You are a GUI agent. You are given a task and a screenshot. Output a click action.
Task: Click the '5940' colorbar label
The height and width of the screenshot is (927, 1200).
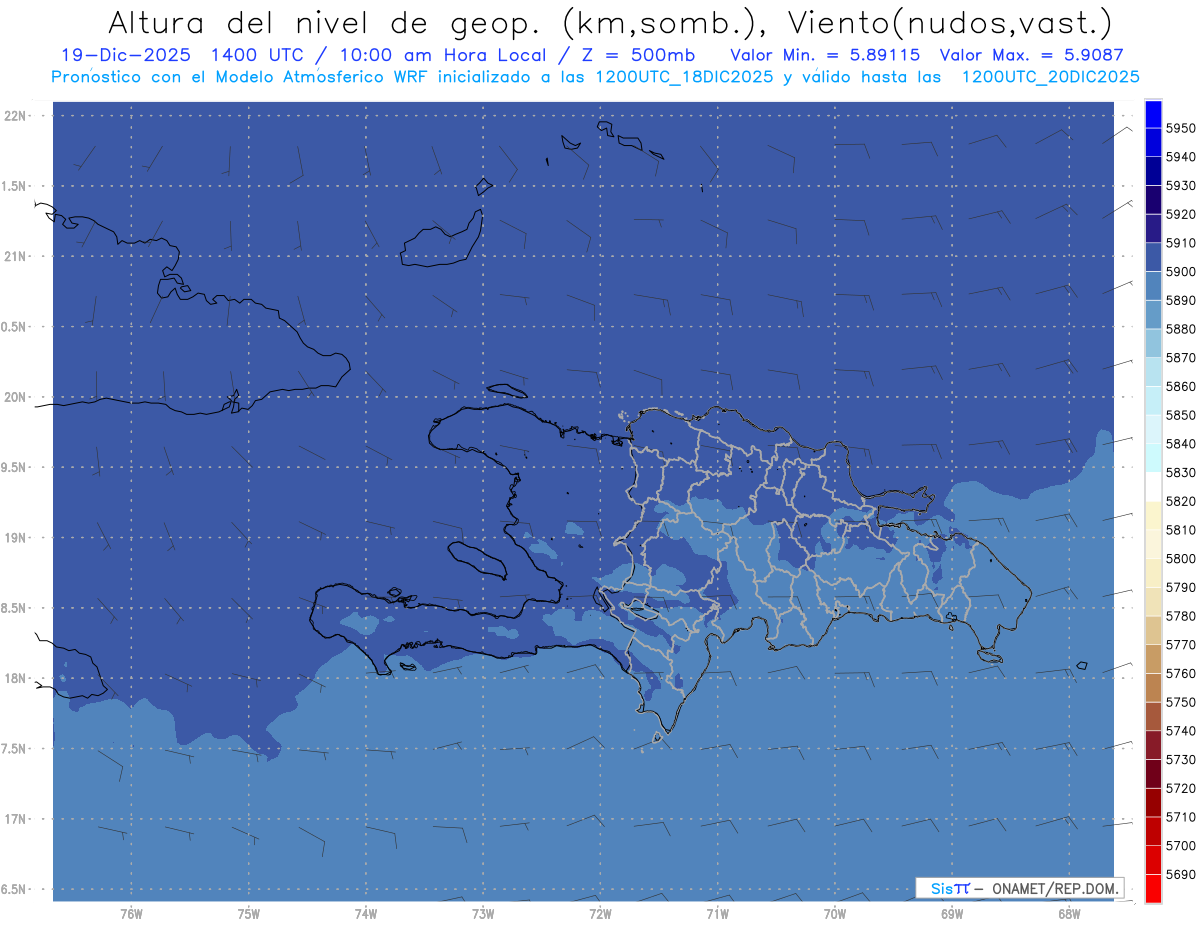1181,157
